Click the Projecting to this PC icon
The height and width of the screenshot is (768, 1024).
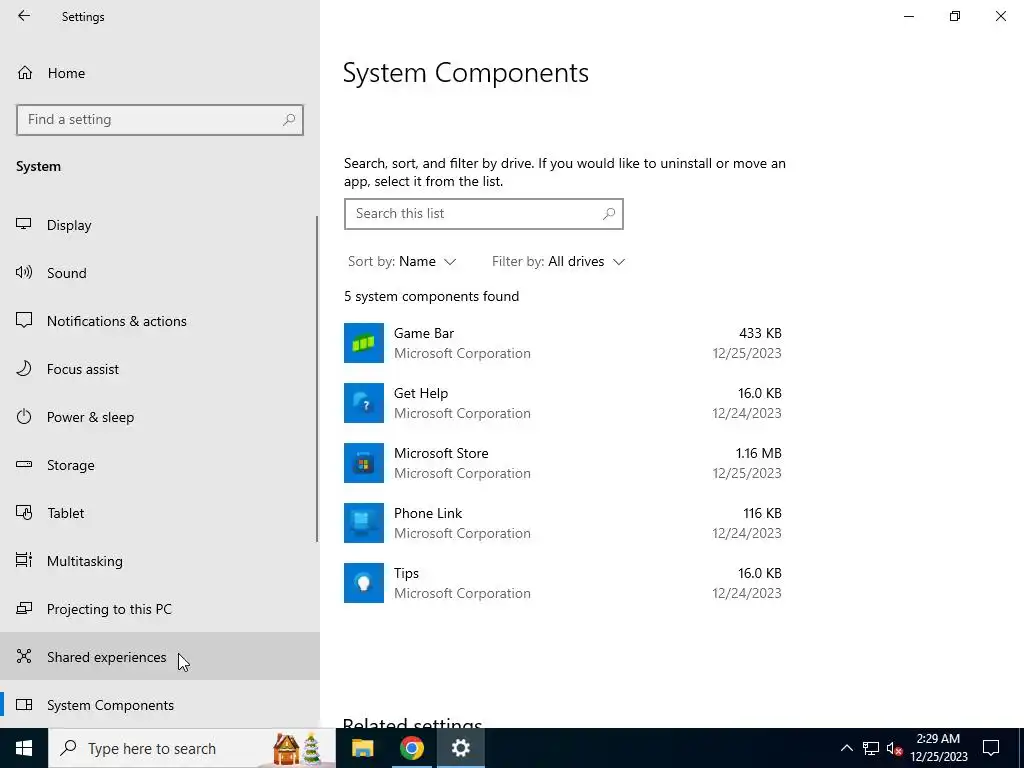24,609
